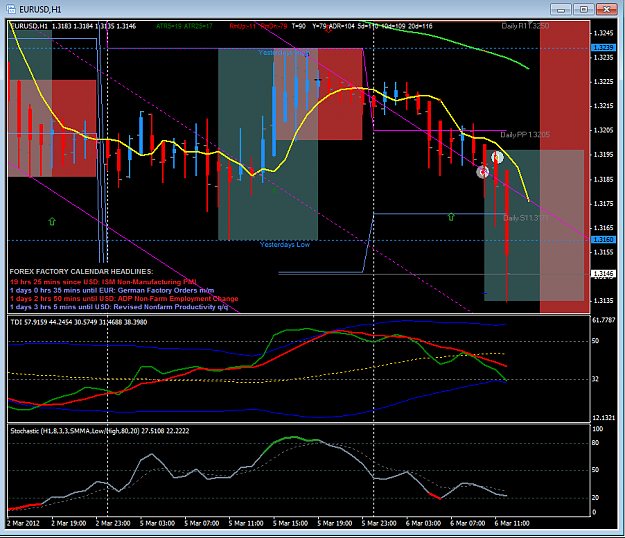Image resolution: width=625 pixels, height=538 pixels.
Task: Click the current price tag 1.3146
Action: tap(603, 273)
